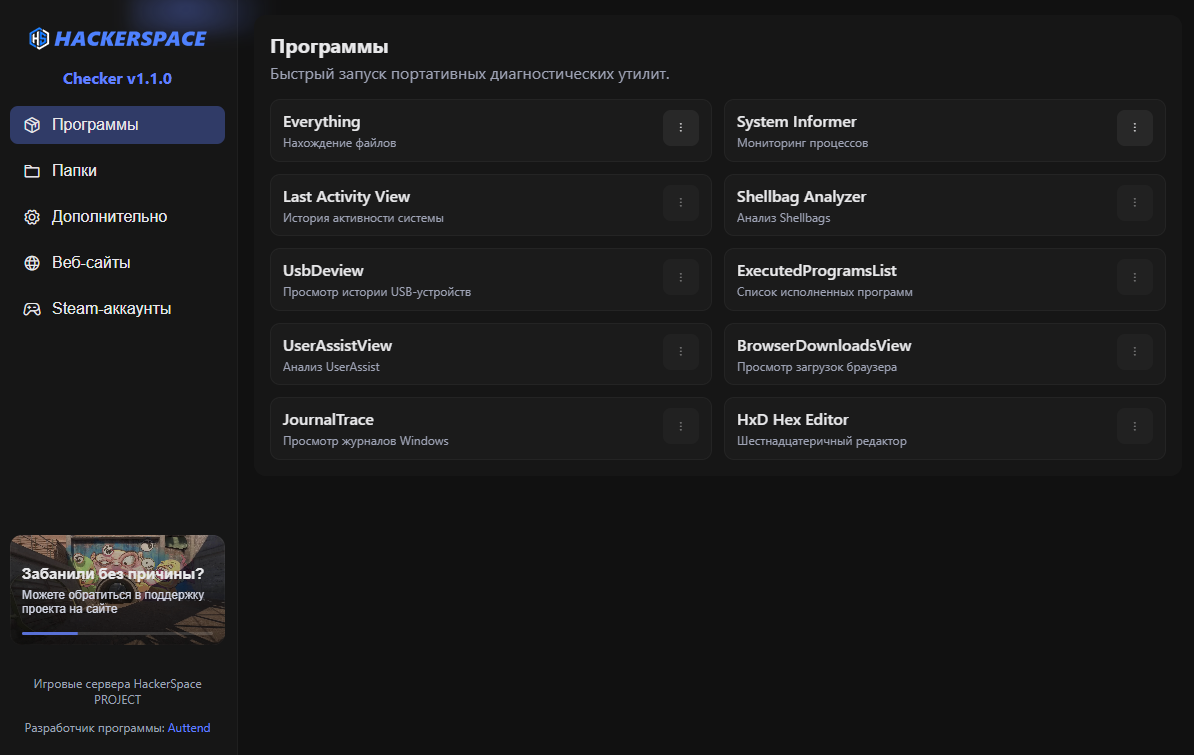Expand options menu for Shellbag Analyzer
The height and width of the screenshot is (755, 1194).
1134,203
